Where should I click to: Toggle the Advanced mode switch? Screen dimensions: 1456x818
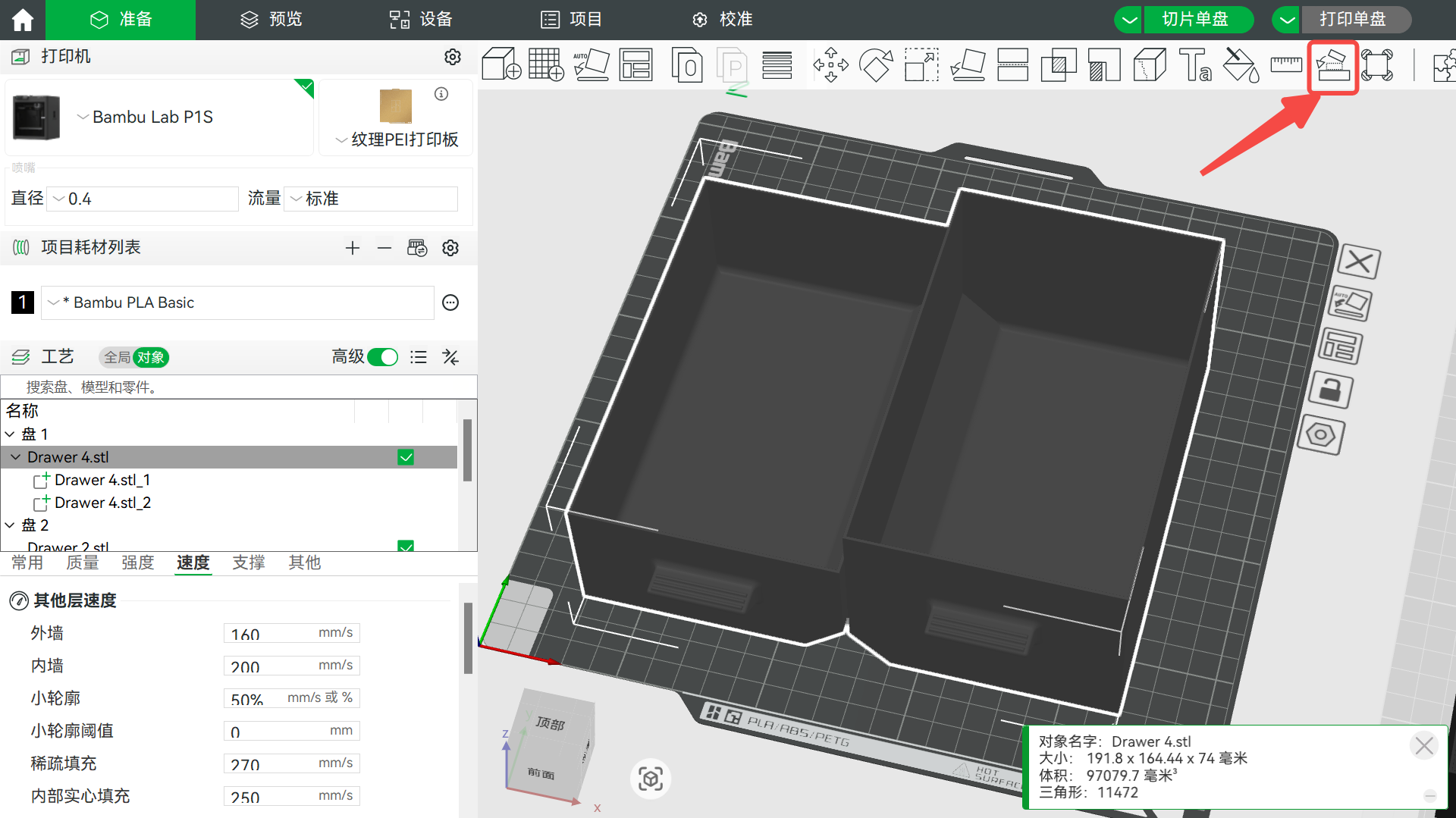click(383, 357)
